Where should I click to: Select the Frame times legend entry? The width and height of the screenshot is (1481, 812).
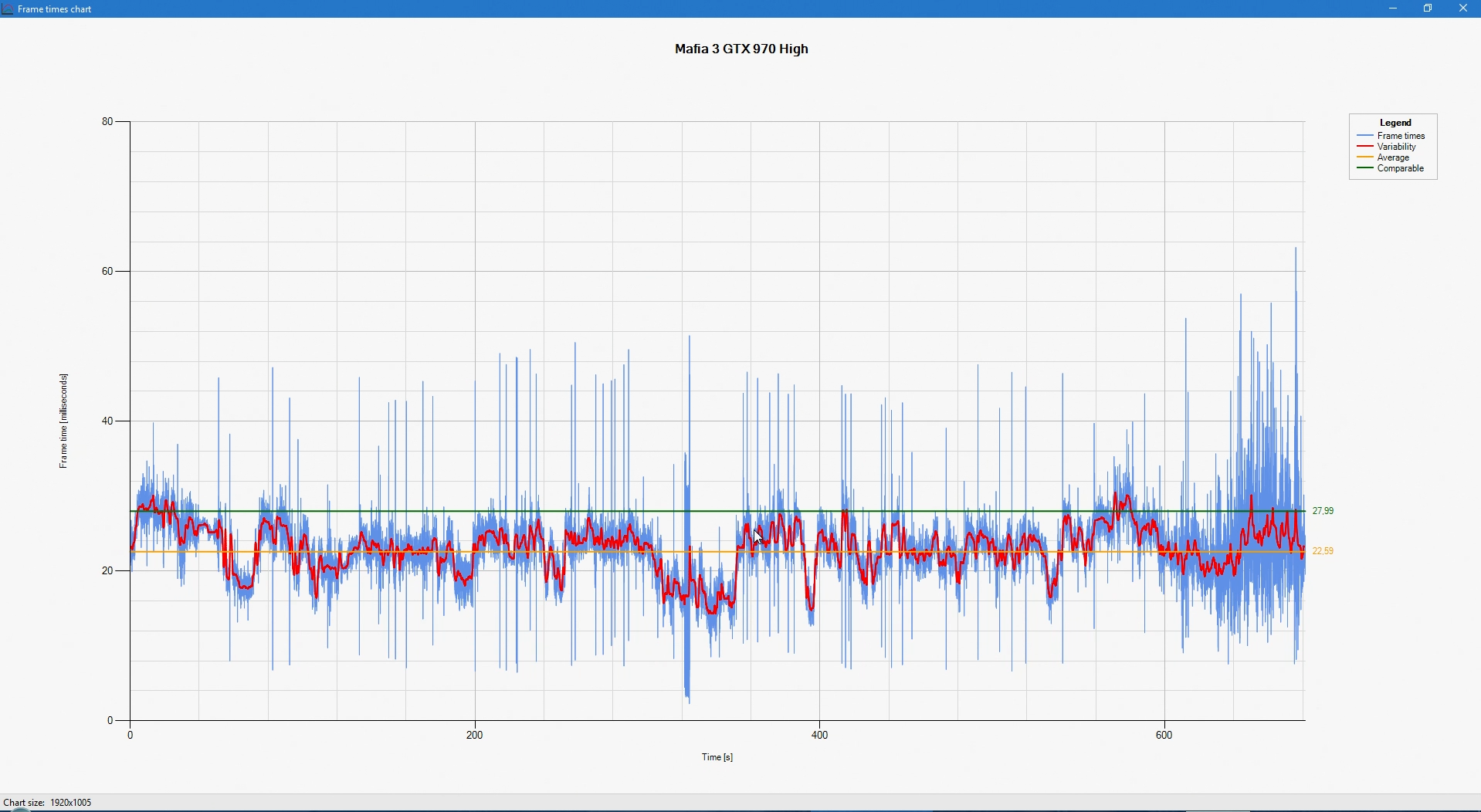1391,136
